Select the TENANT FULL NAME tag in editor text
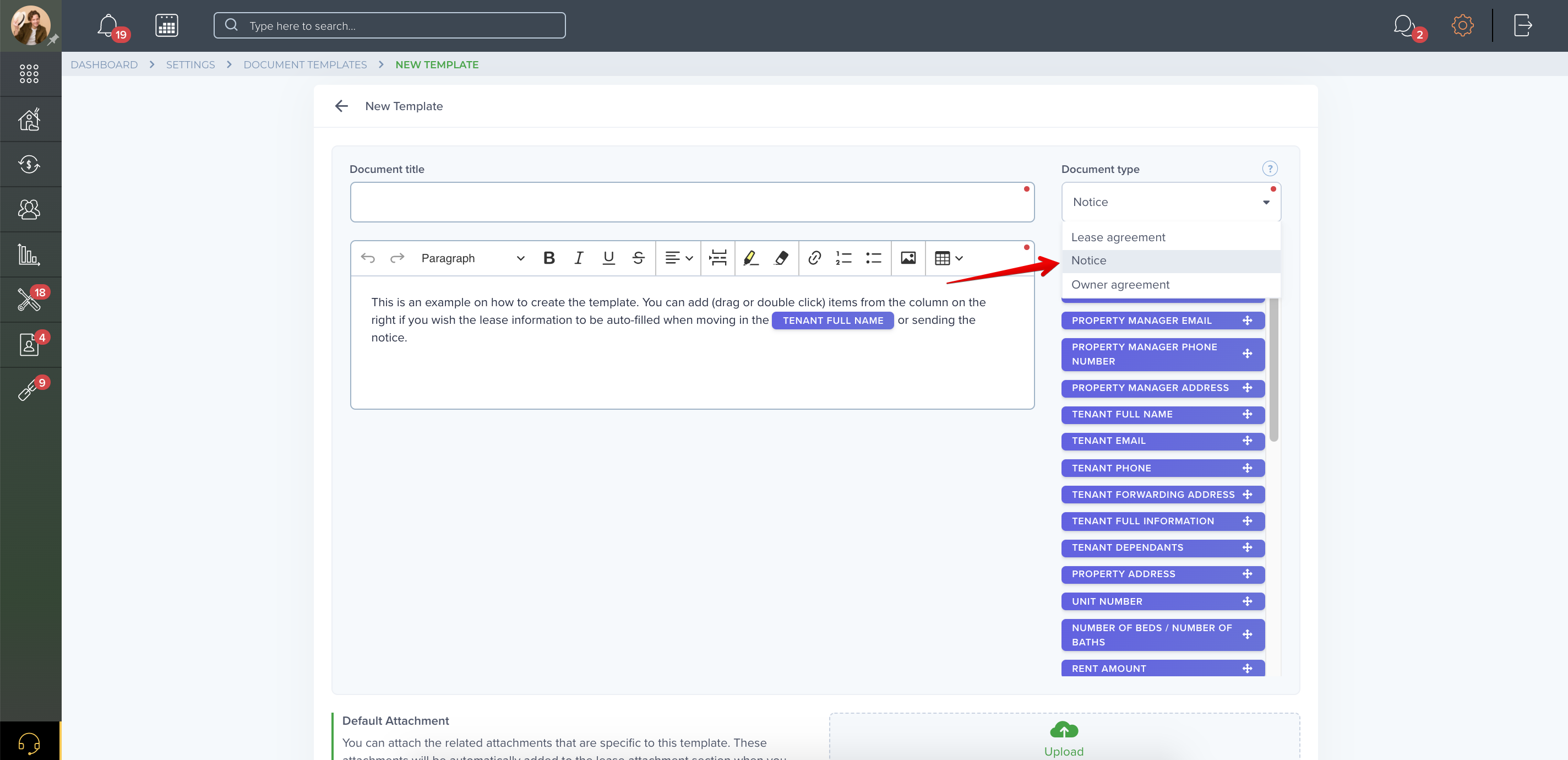This screenshot has width=1568, height=760. click(x=832, y=321)
